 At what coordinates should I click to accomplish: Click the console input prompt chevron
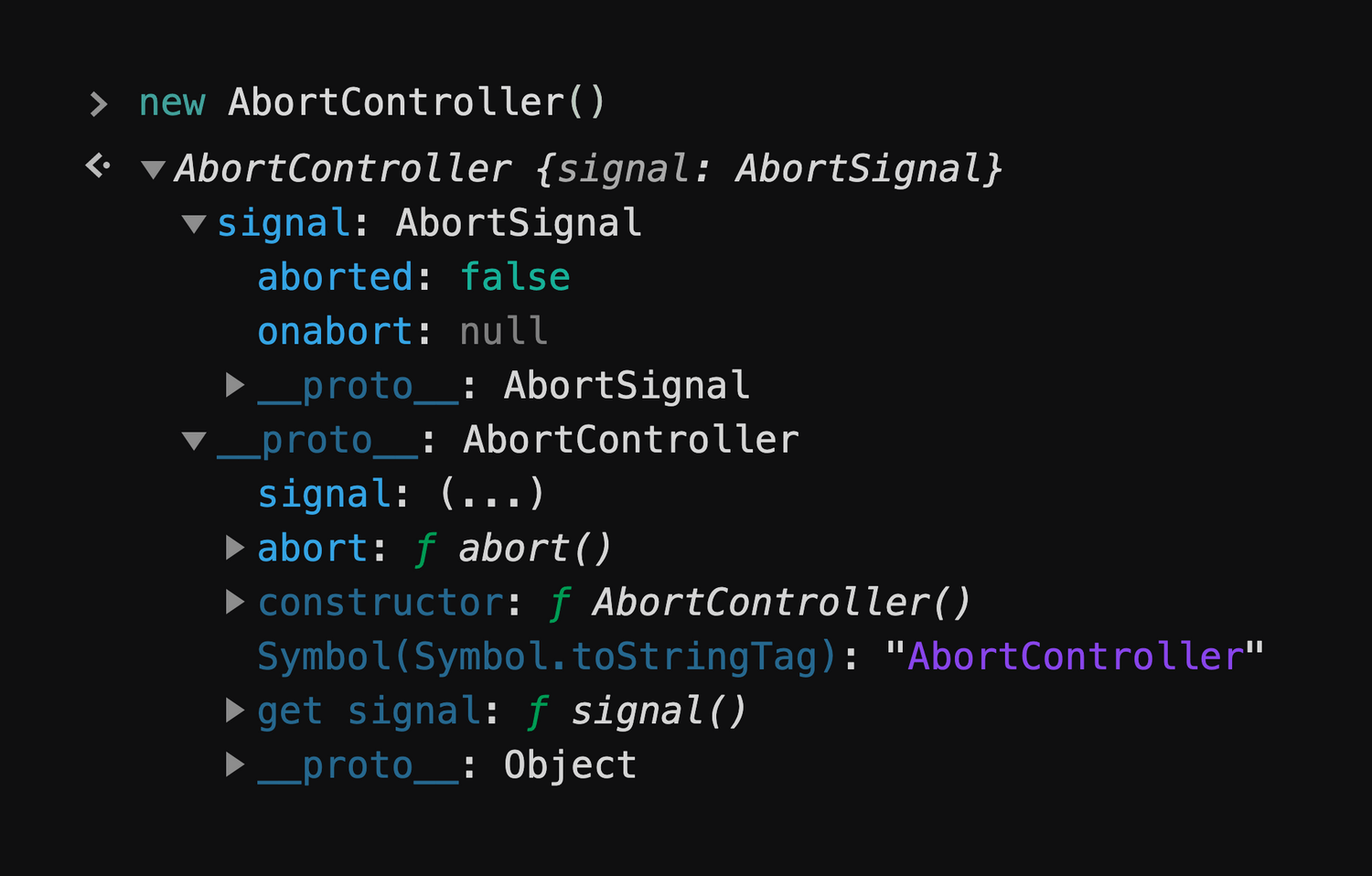(x=99, y=103)
